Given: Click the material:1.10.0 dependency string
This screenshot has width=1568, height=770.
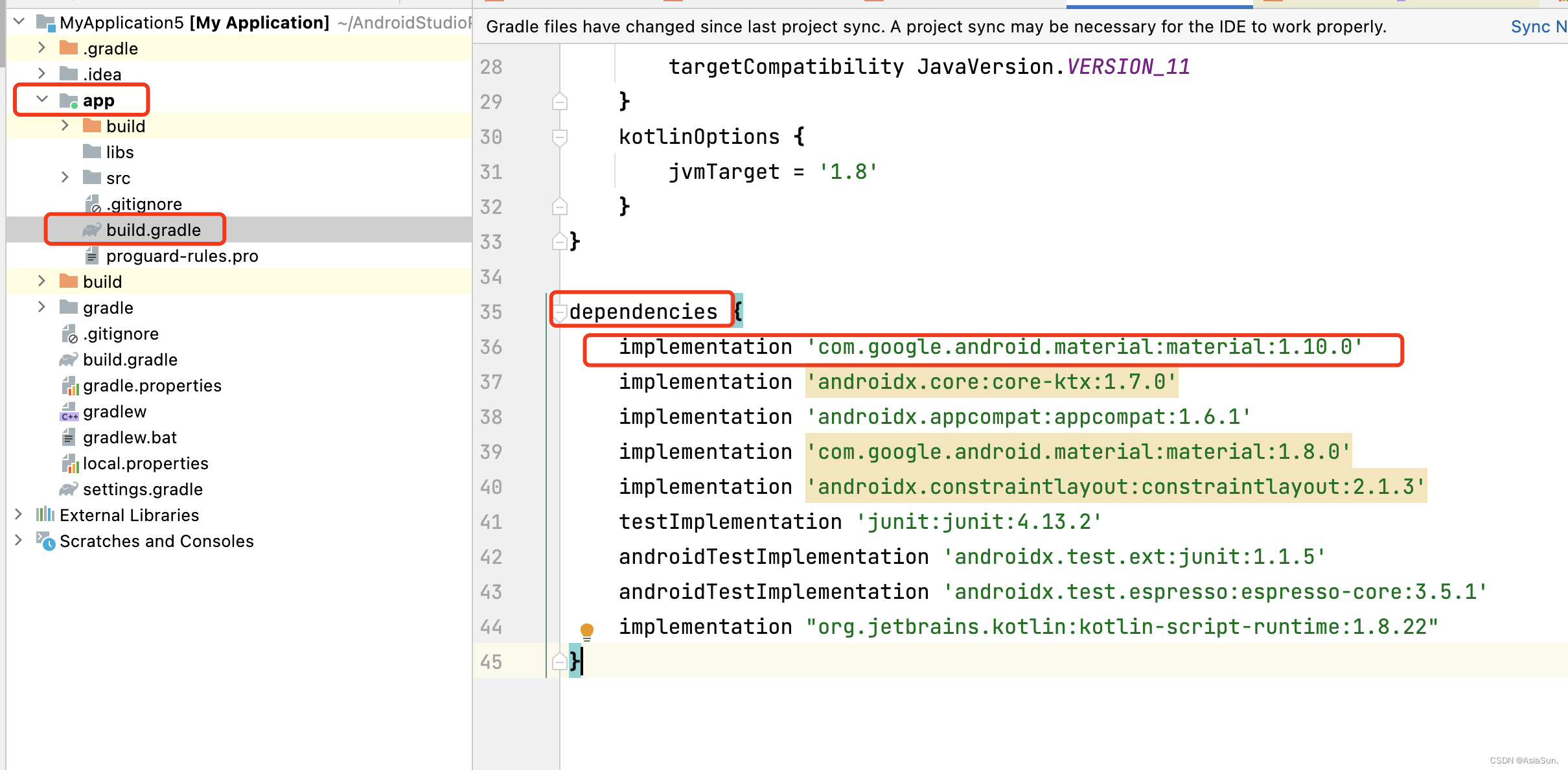Looking at the screenshot, I should pyautogui.click(x=1084, y=347).
